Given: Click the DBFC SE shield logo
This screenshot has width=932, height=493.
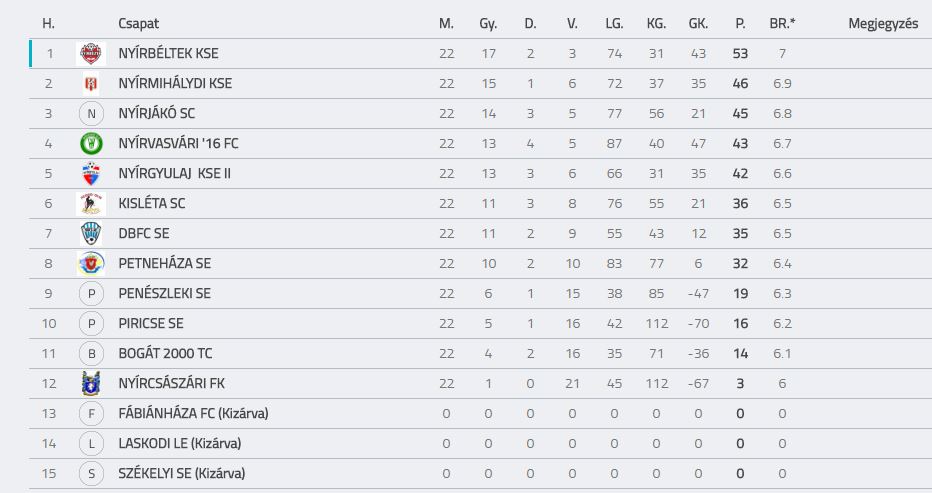Looking at the screenshot, I should 91,234.
